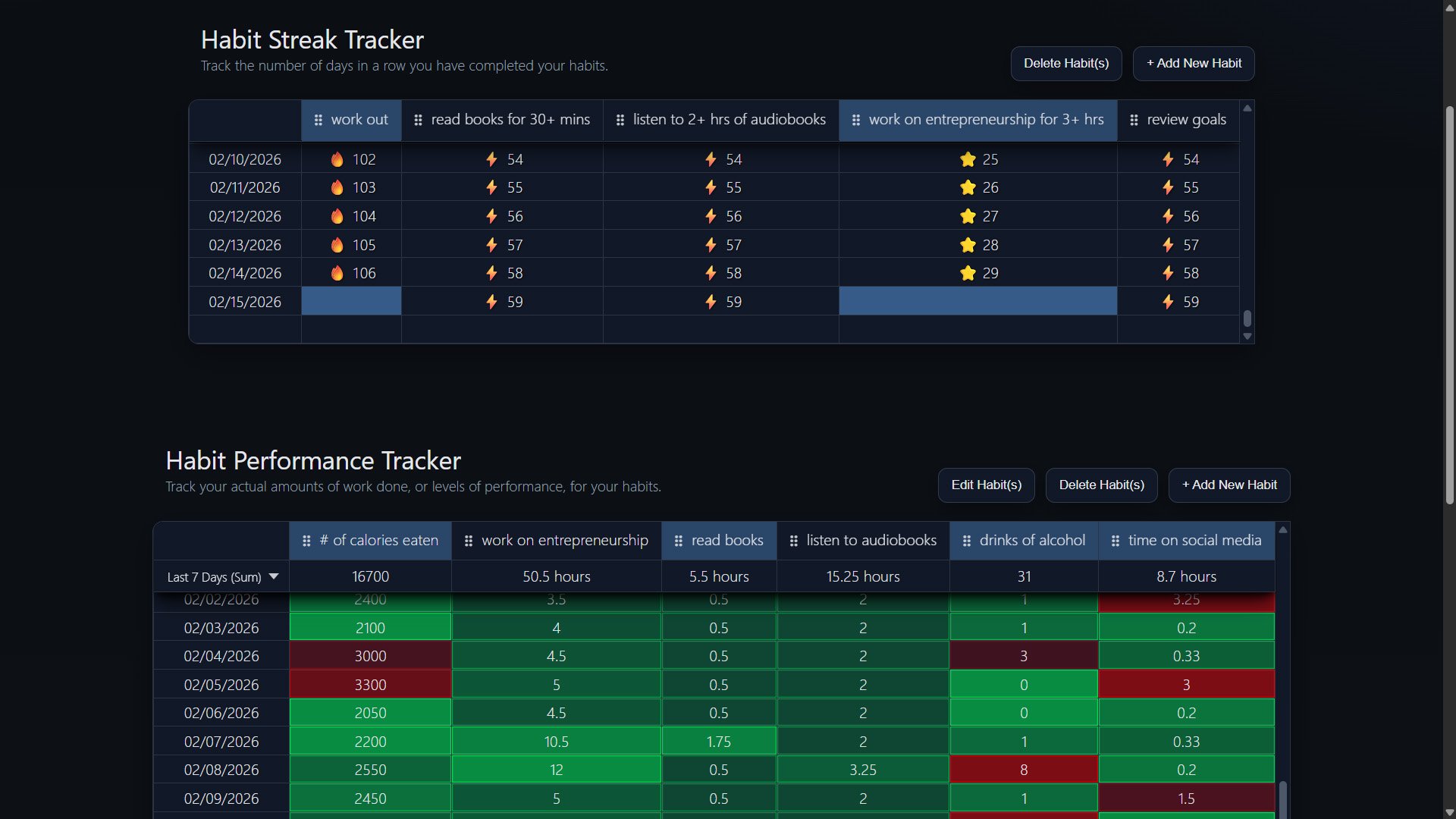The image size is (1456, 819).
Task: Click the drag handle on "# of calories eaten"
Action: [307, 541]
